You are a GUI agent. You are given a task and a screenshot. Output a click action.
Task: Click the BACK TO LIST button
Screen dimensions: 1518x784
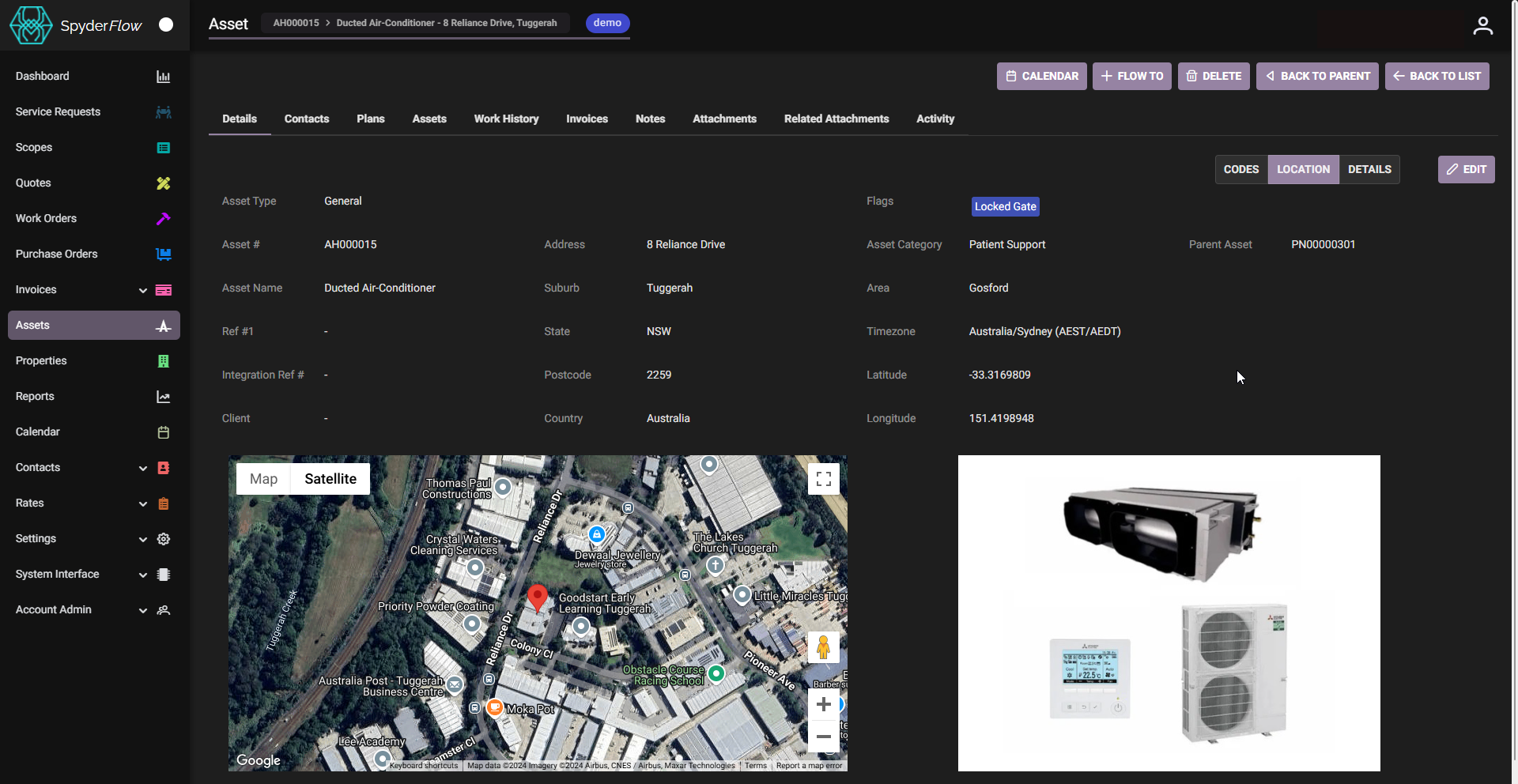[x=1437, y=76]
